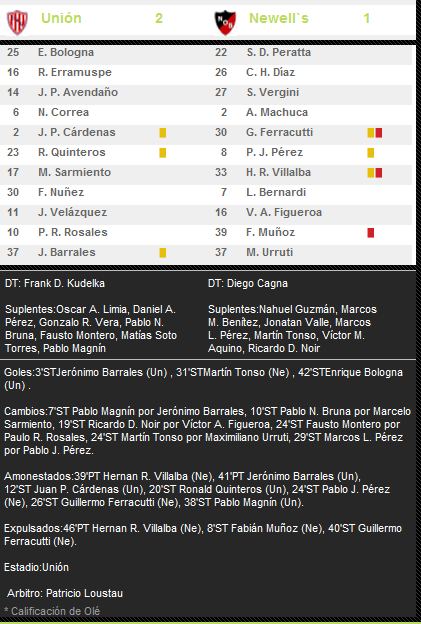The width and height of the screenshot is (421, 624).
Task: Click DT Diego Cagna text
Action: pos(248,283)
